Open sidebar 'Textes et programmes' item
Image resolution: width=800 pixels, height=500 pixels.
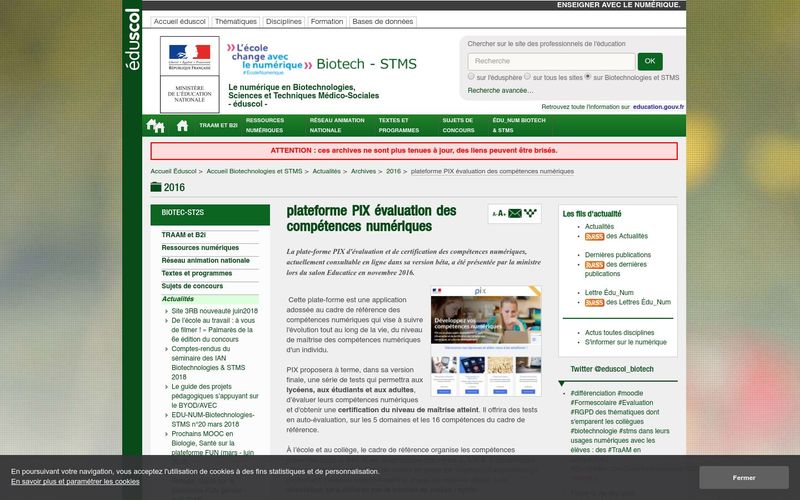tap(196, 273)
